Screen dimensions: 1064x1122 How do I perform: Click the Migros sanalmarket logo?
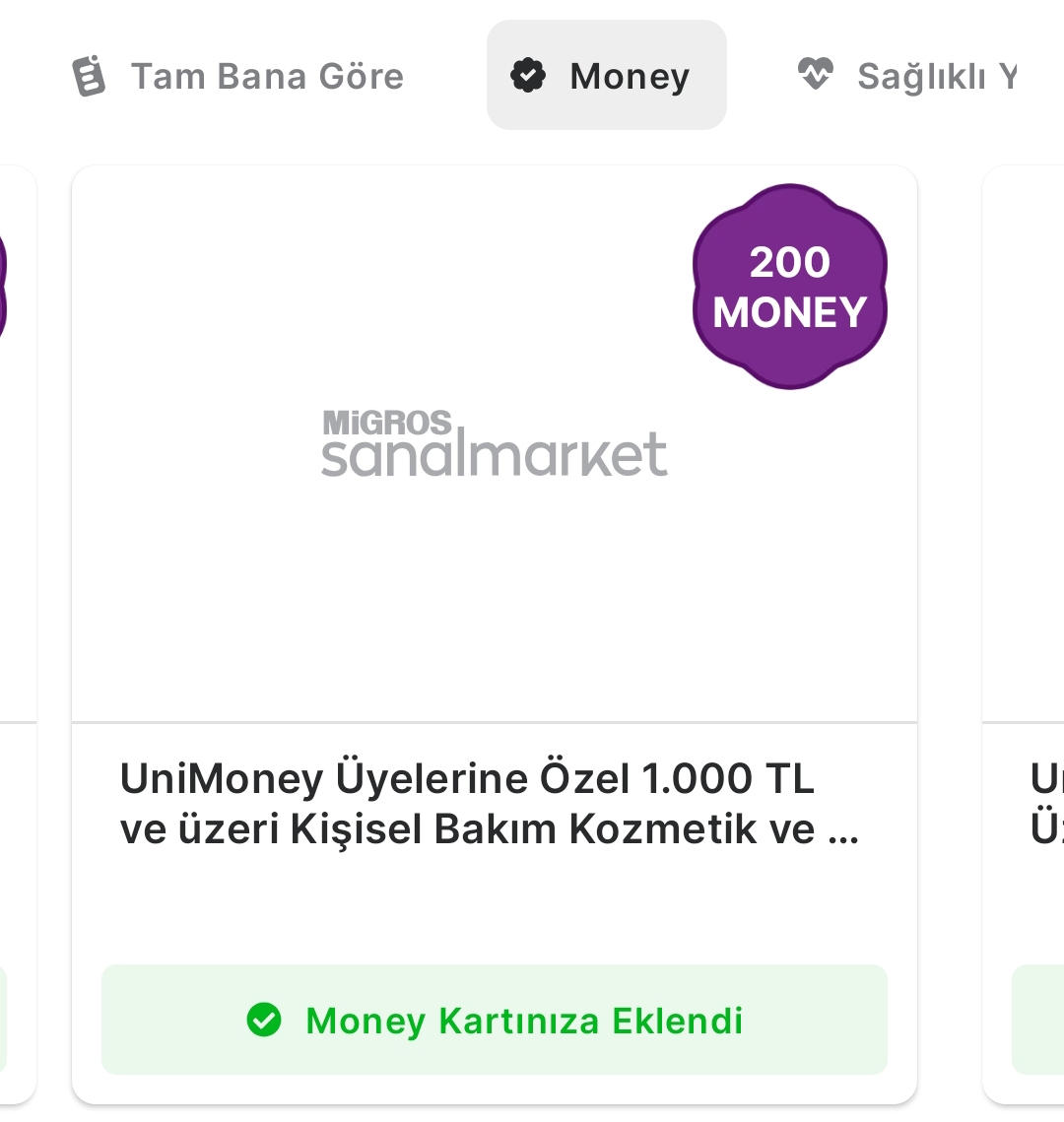495,443
